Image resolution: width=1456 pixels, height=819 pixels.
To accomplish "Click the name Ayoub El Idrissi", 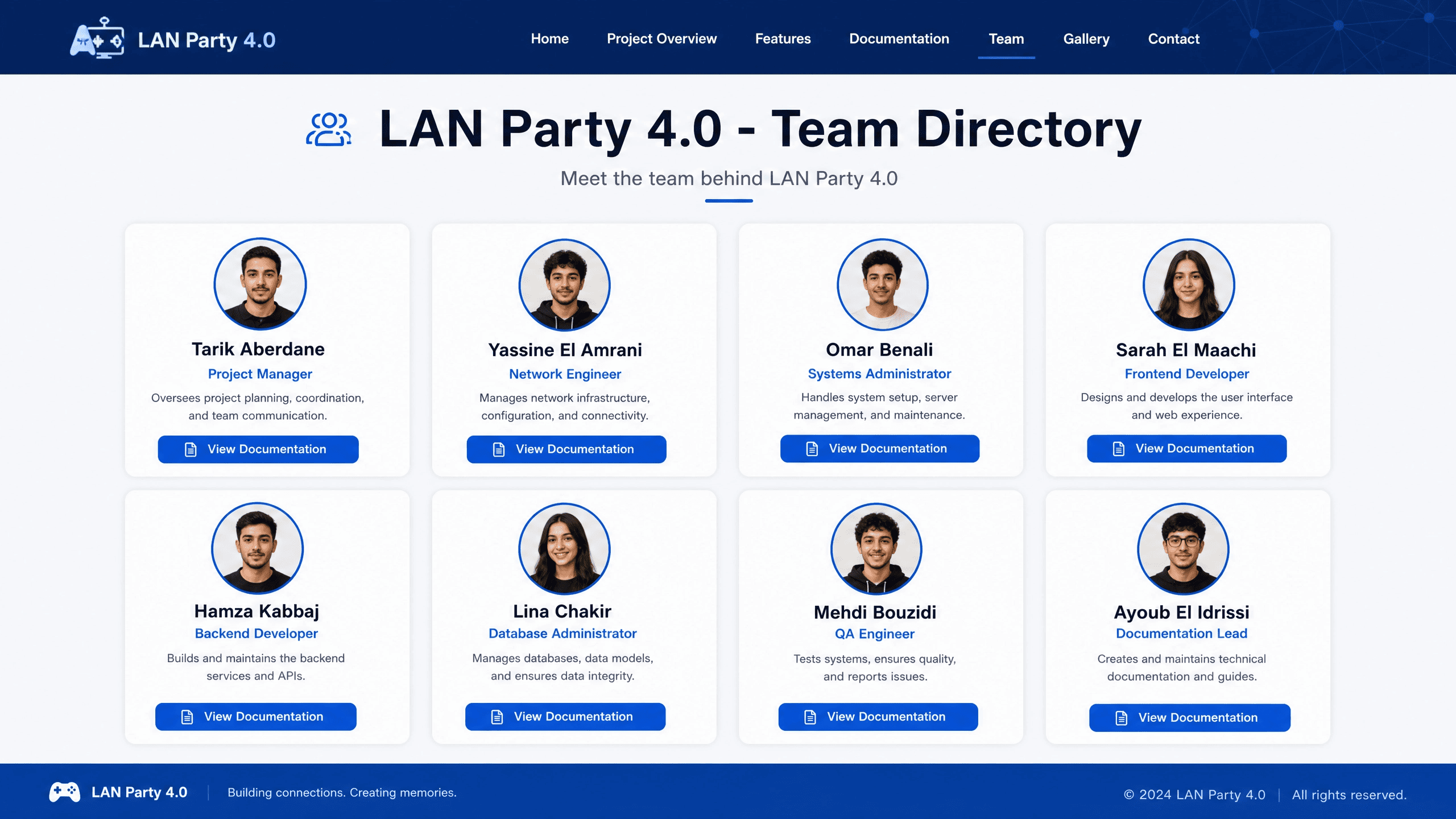I will [1182, 613].
